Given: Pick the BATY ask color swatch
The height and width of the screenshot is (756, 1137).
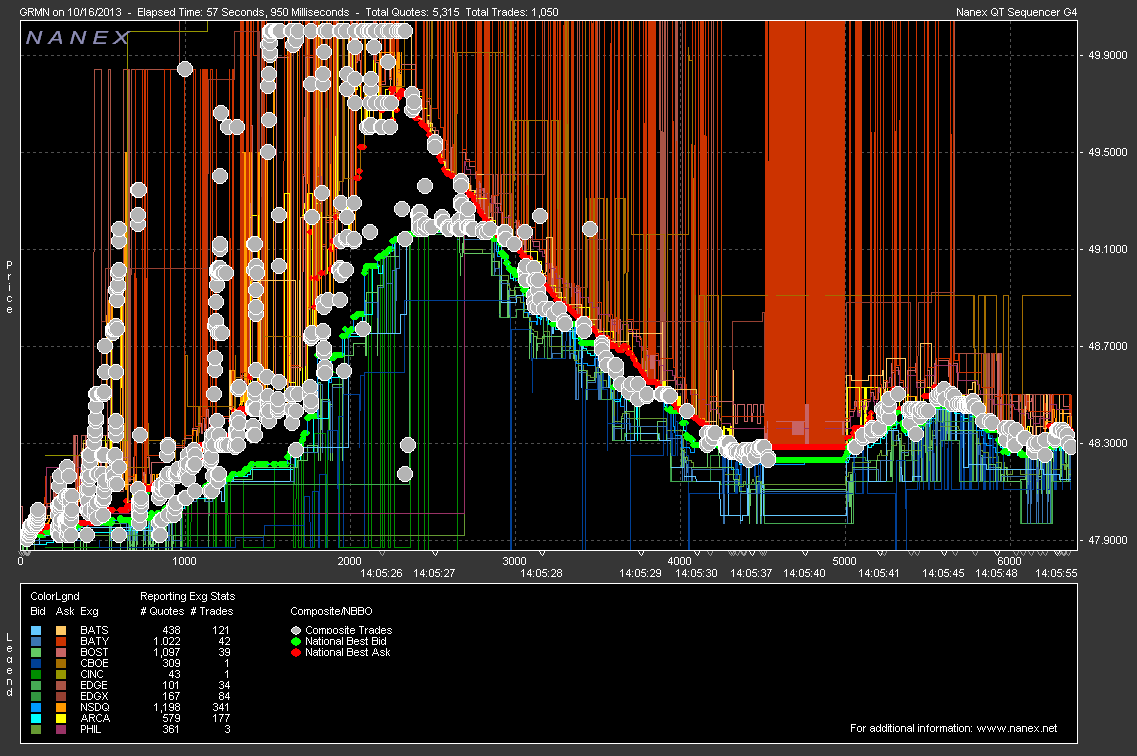Looking at the screenshot, I should [61, 641].
